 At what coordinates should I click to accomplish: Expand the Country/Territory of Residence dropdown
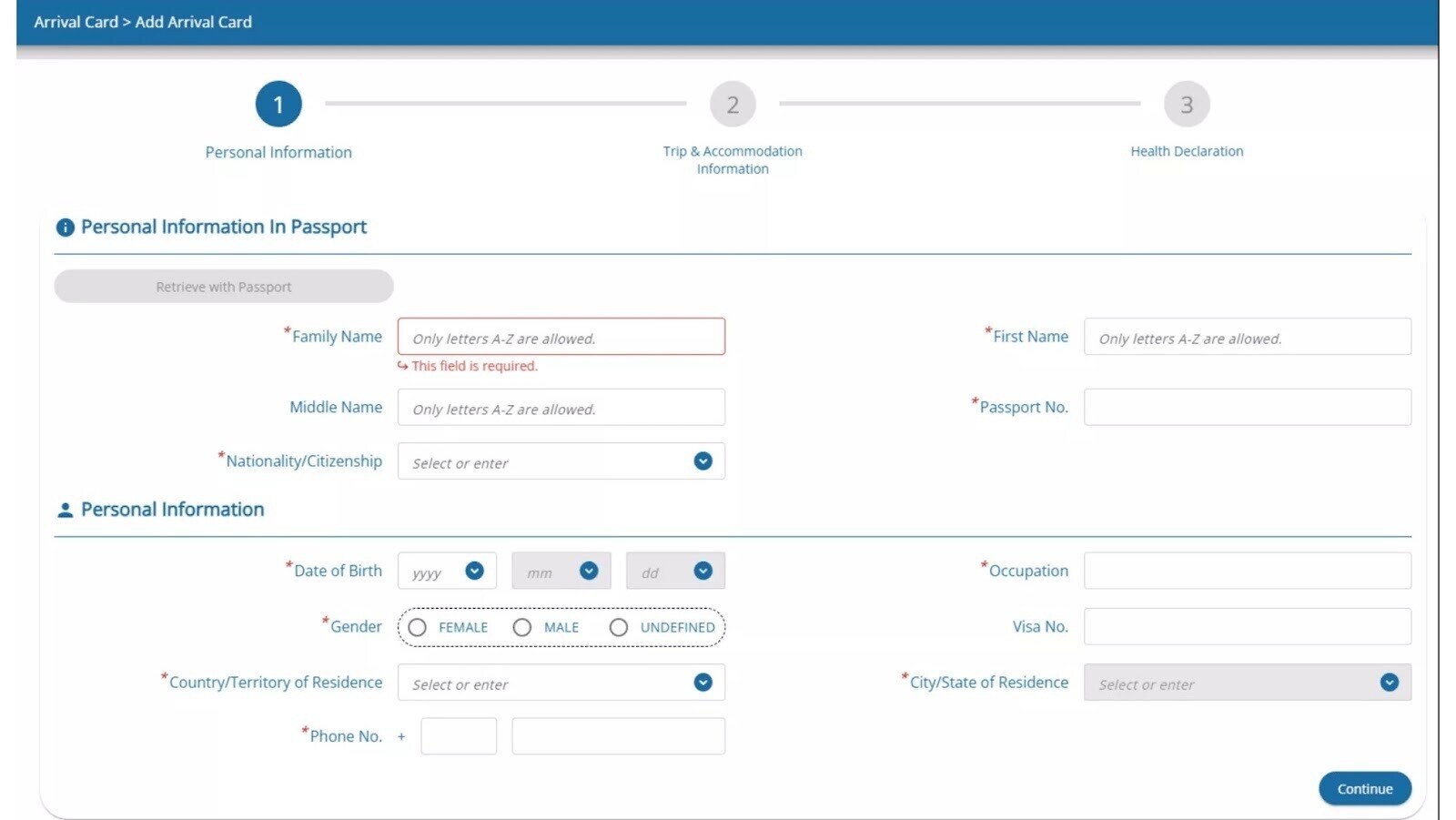click(702, 682)
